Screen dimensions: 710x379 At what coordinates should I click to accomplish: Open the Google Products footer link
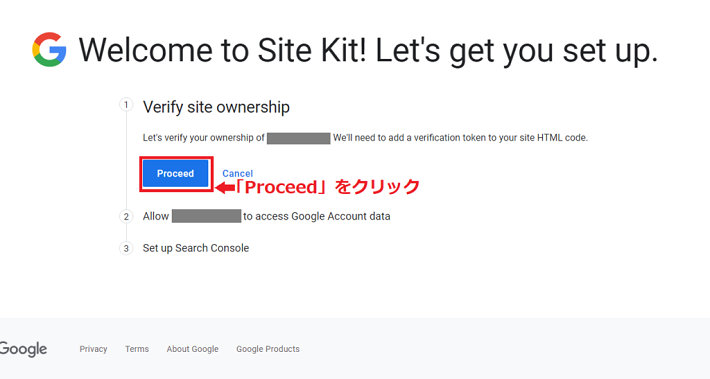tap(268, 349)
